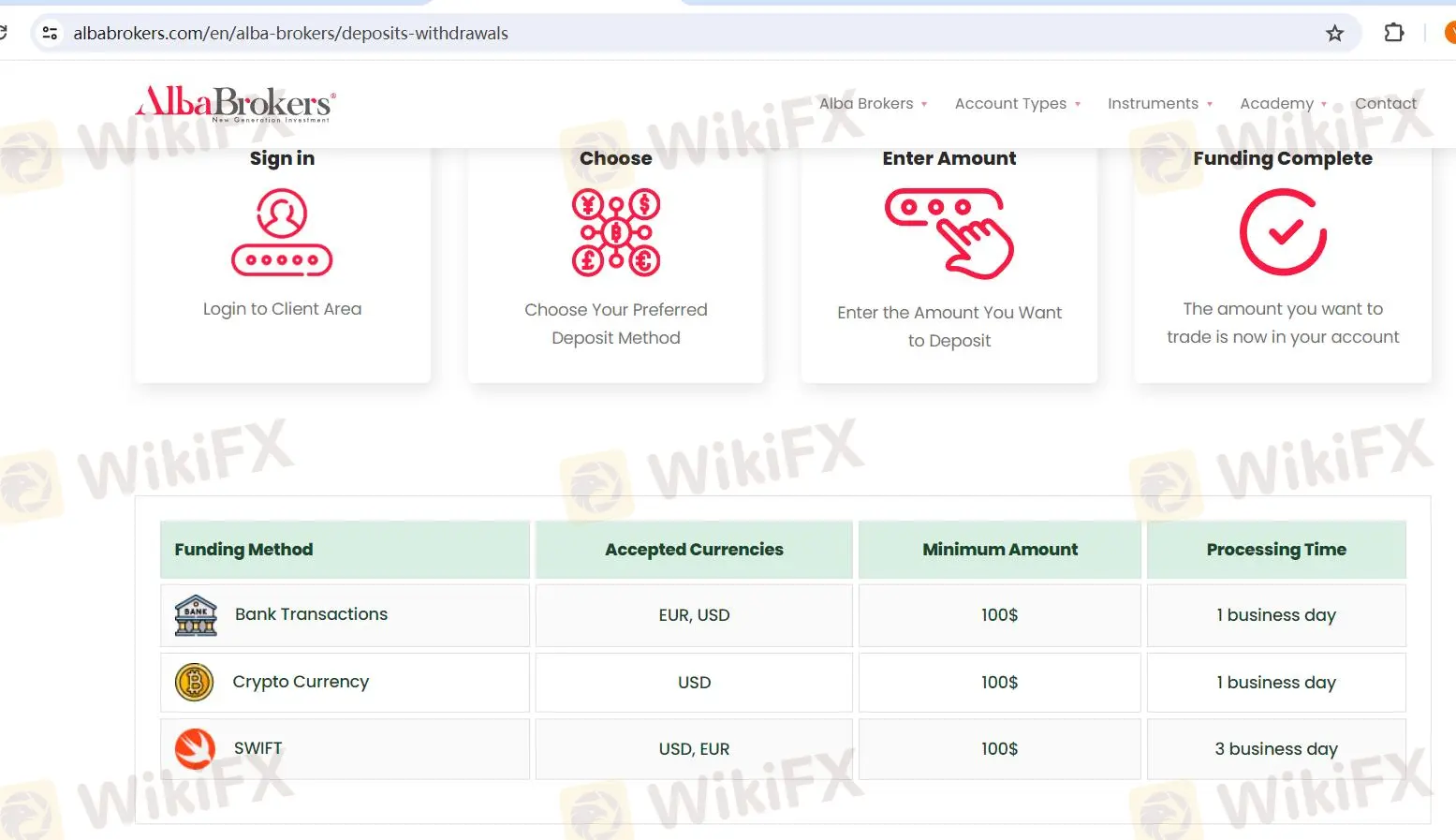Select the 'Bank Transactions' row label

[x=311, y=614]
